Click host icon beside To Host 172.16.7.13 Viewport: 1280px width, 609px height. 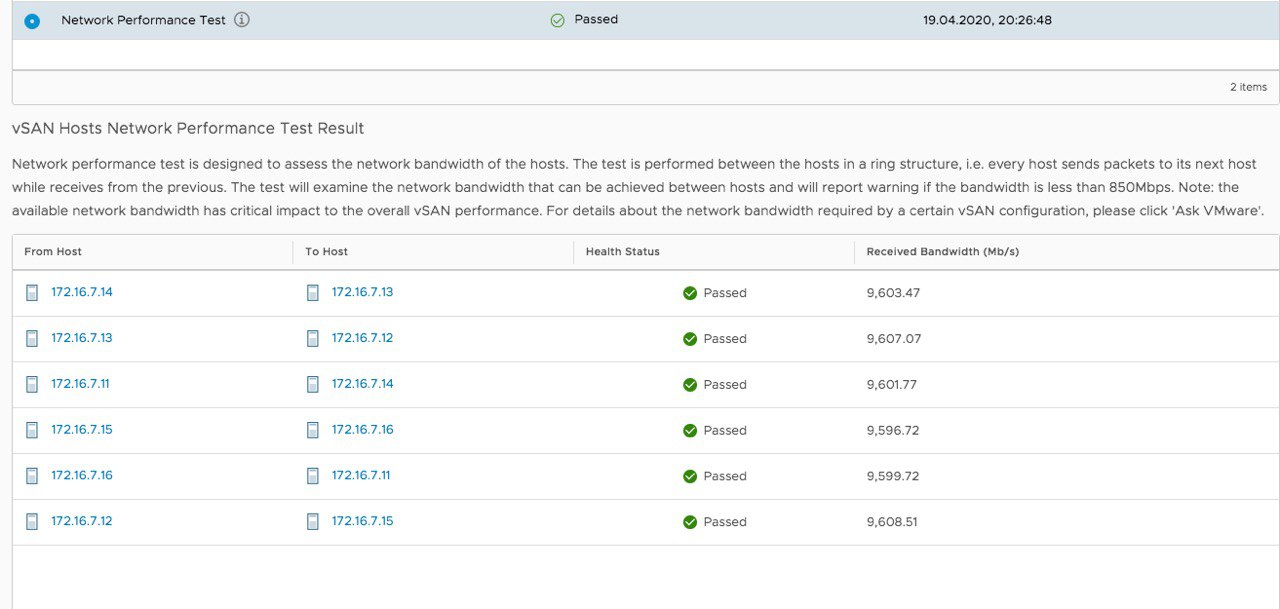313,292
